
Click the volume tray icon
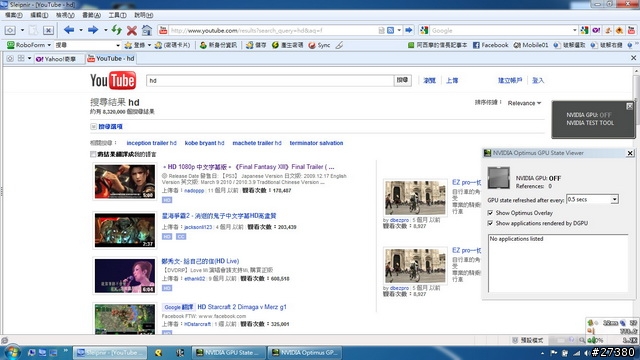click(x=587, y=353)
